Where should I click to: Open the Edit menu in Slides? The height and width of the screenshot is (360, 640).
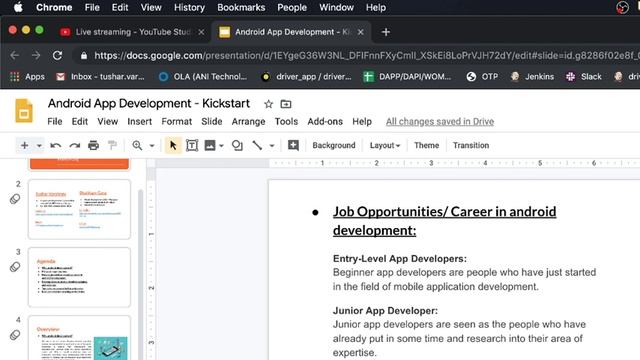tap(80, 122)
